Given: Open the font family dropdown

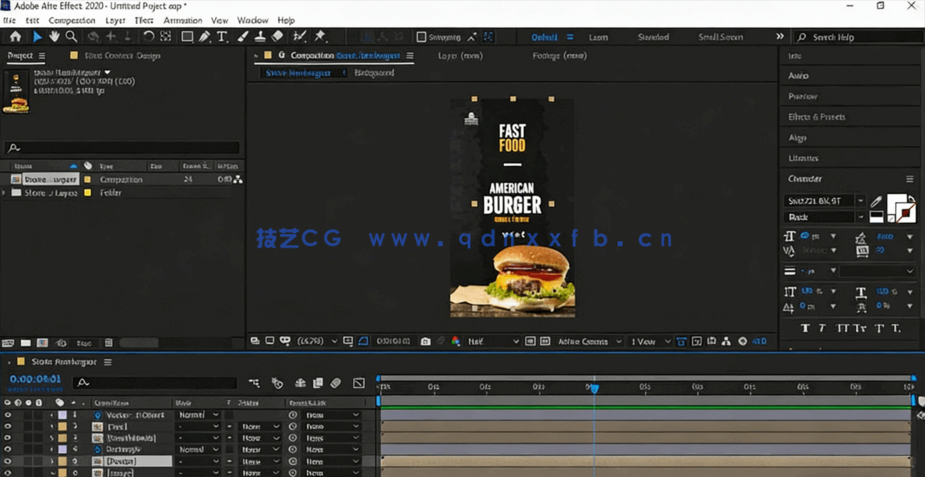Looking at the screenshot, I should tap(861, 201).
